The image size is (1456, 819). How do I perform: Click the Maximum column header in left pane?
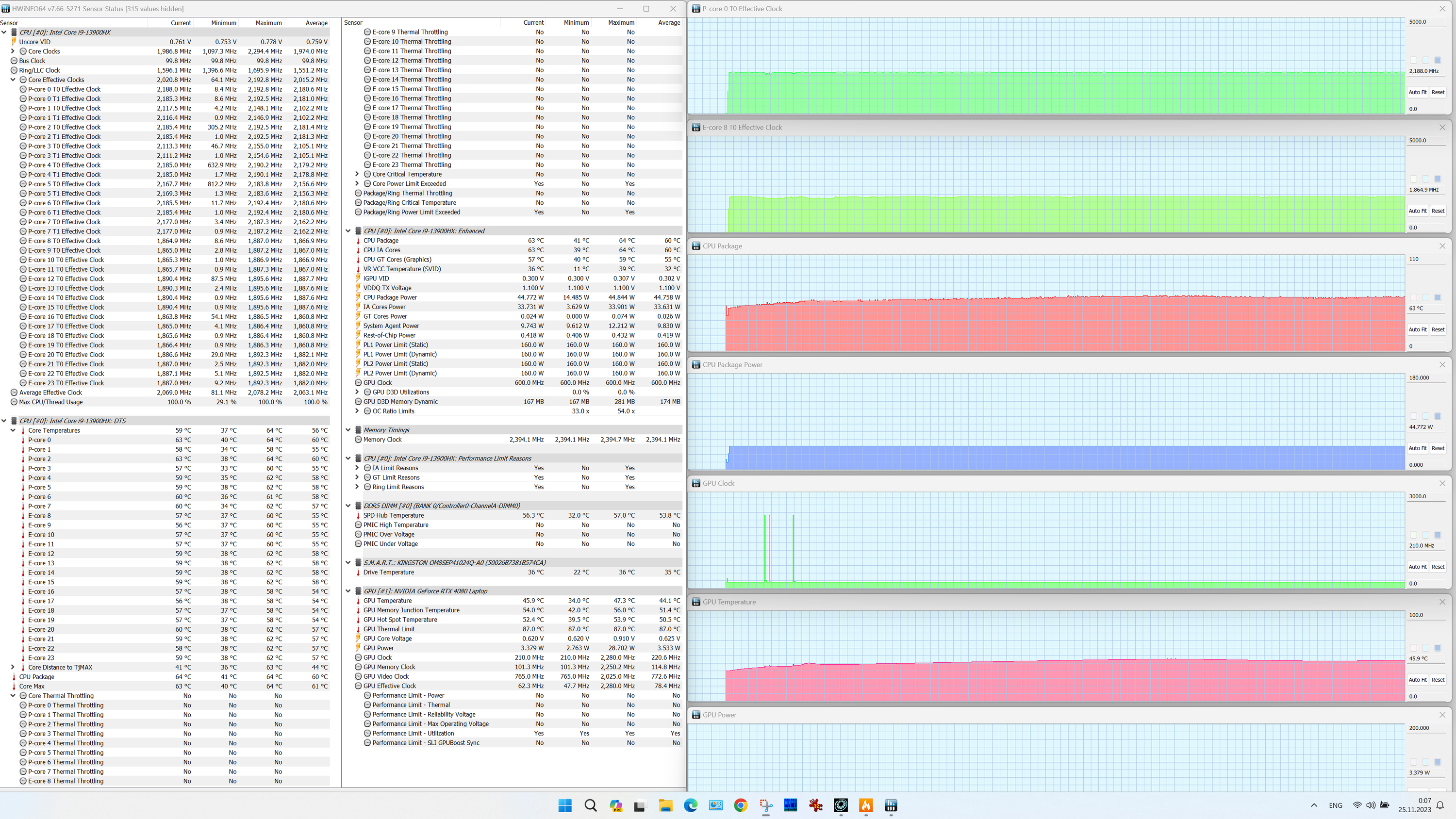click(268, 23)
